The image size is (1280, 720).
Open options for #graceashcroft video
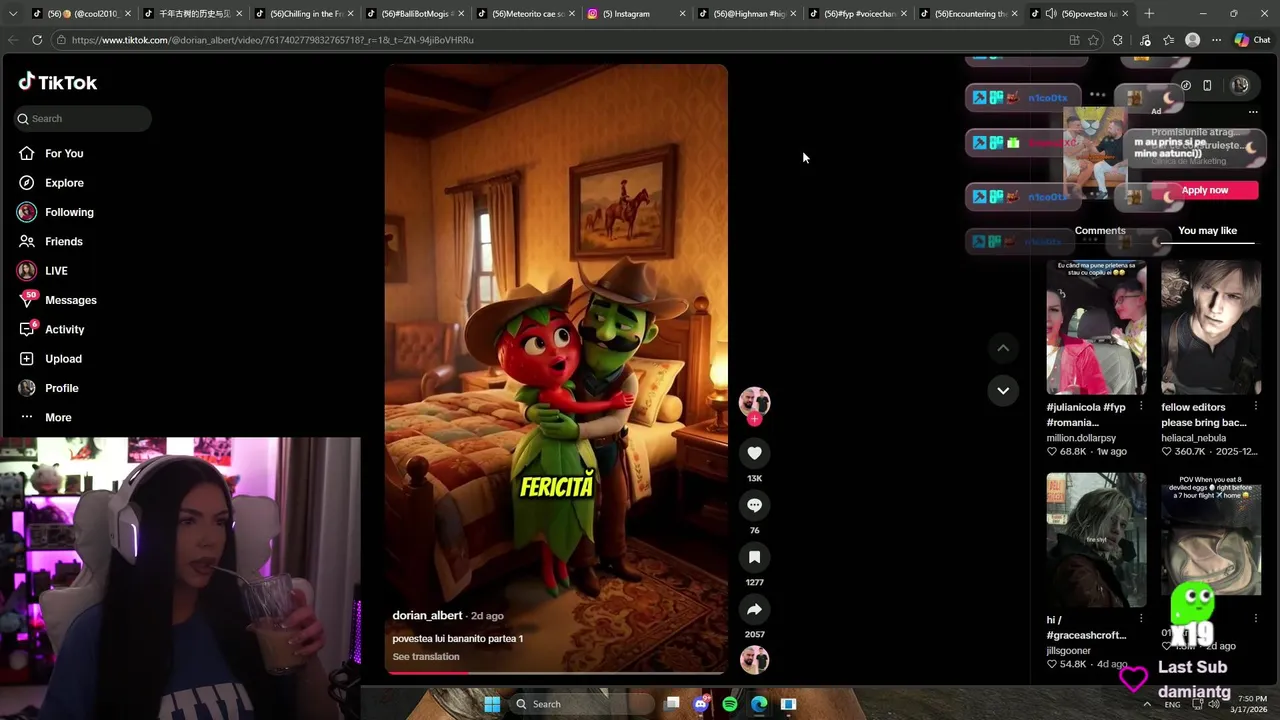coord(1141,619)
